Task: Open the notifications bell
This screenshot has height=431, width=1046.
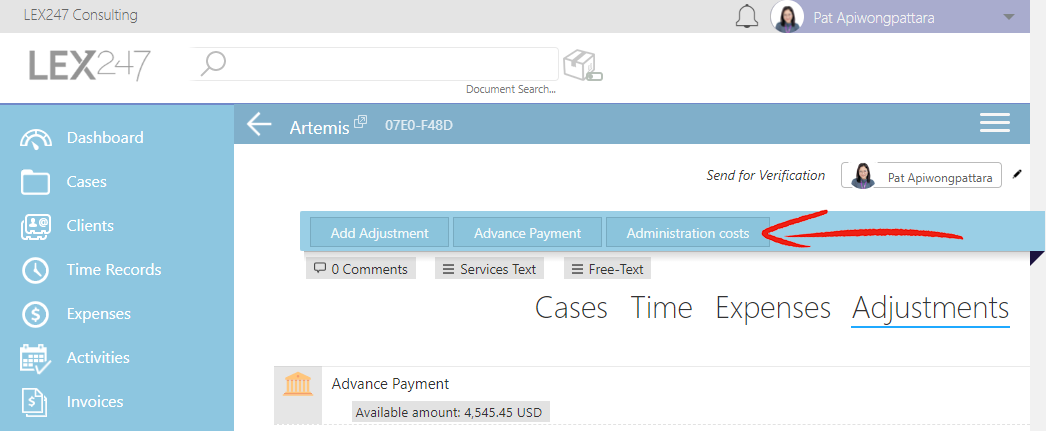Action: (x=747, y=16)
